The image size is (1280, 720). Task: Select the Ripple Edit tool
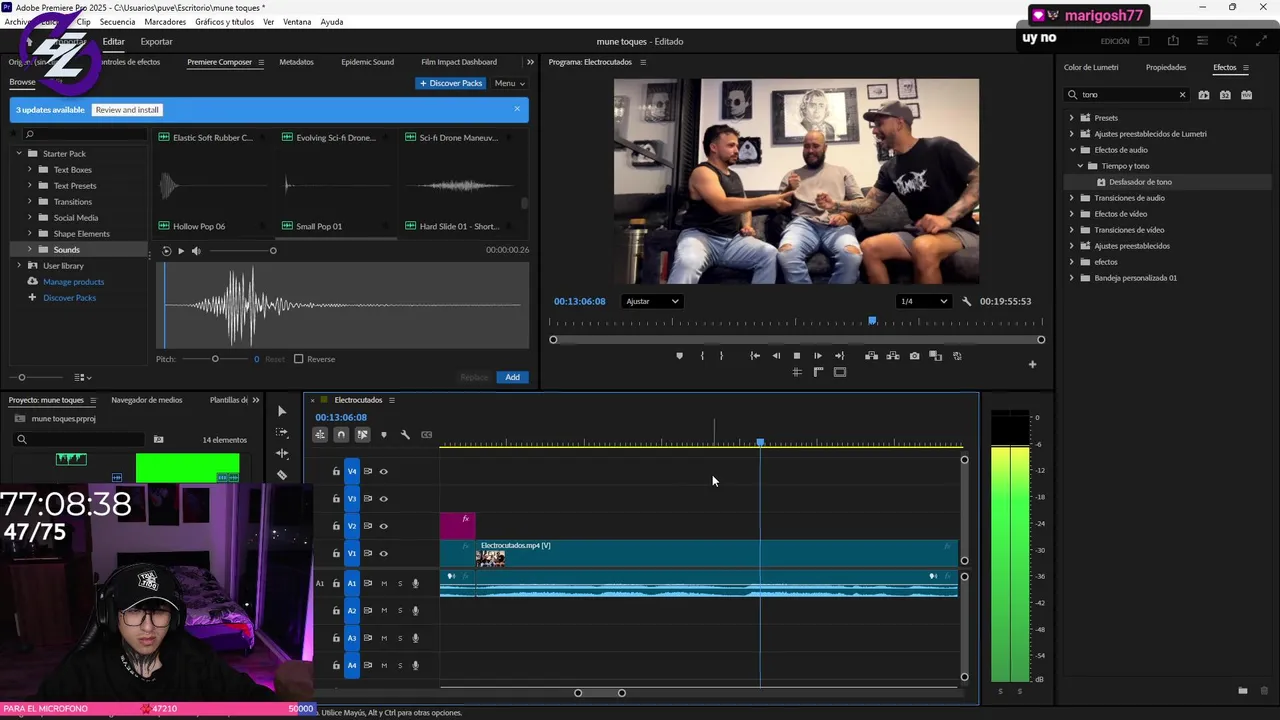[282, 453]
